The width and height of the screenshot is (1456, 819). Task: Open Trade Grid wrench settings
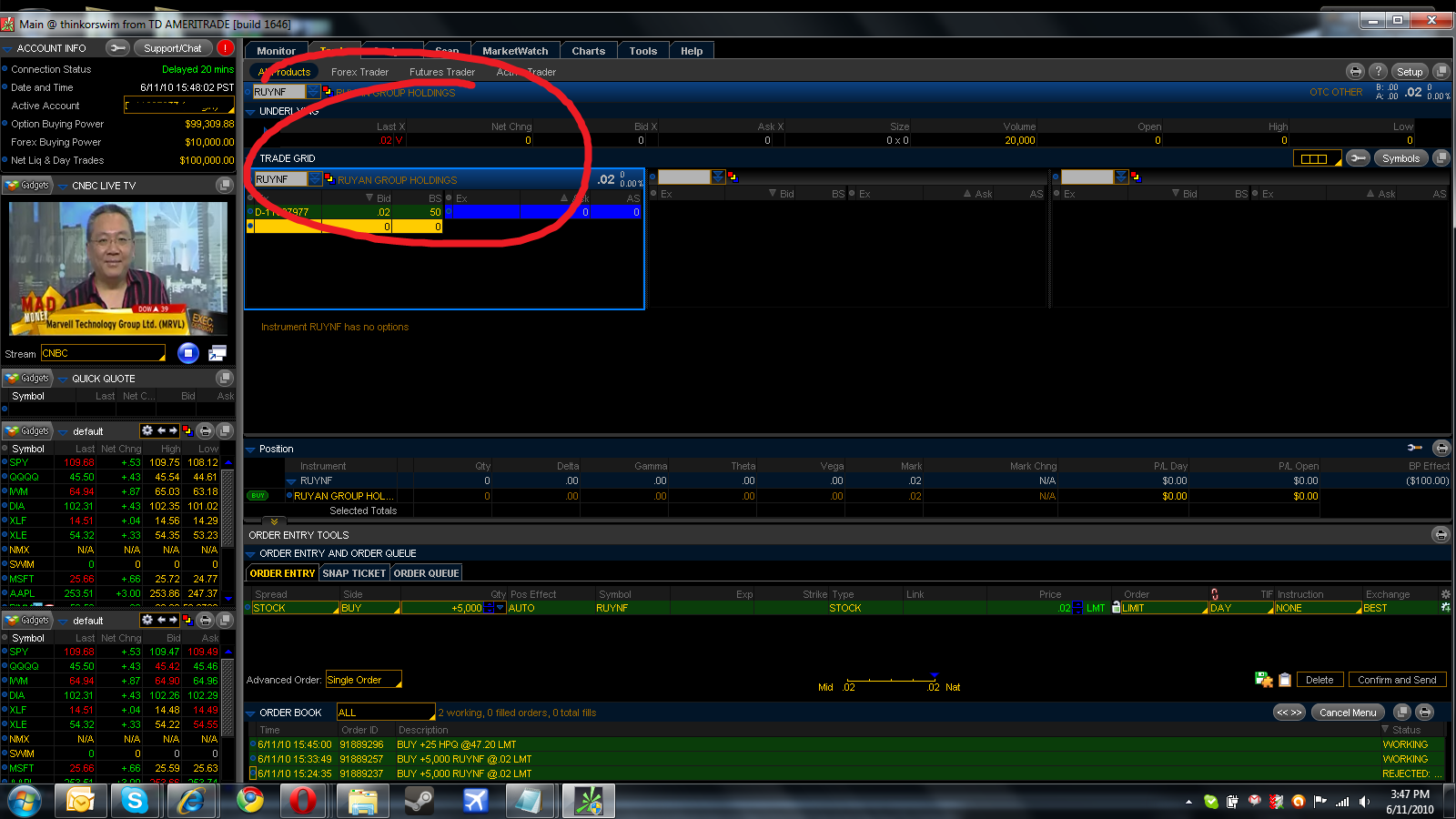(1358, 158)
